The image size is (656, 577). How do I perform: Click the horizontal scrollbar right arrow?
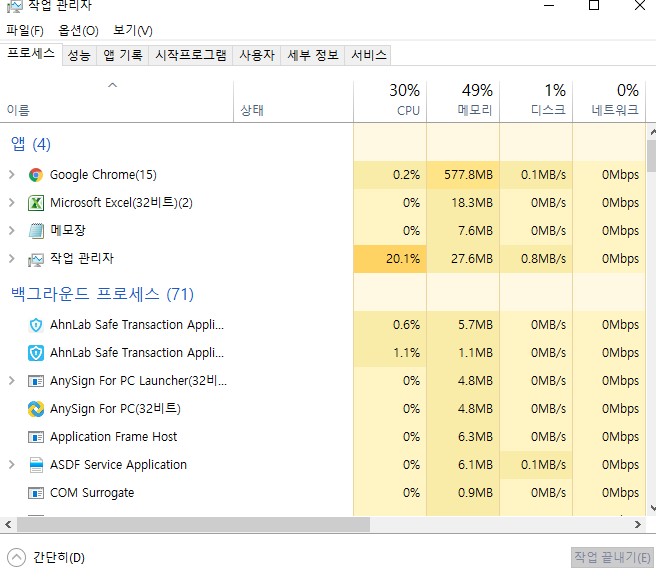click(x=638, y=524)
